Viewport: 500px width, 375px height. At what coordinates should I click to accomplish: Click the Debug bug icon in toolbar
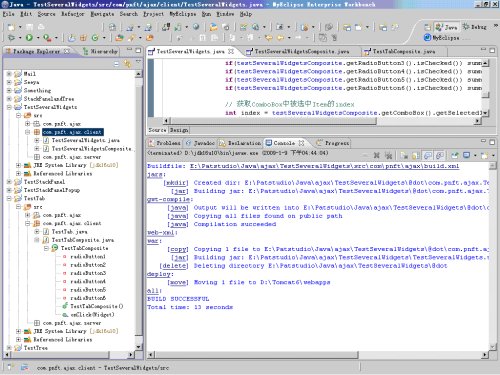pos(11,38)
